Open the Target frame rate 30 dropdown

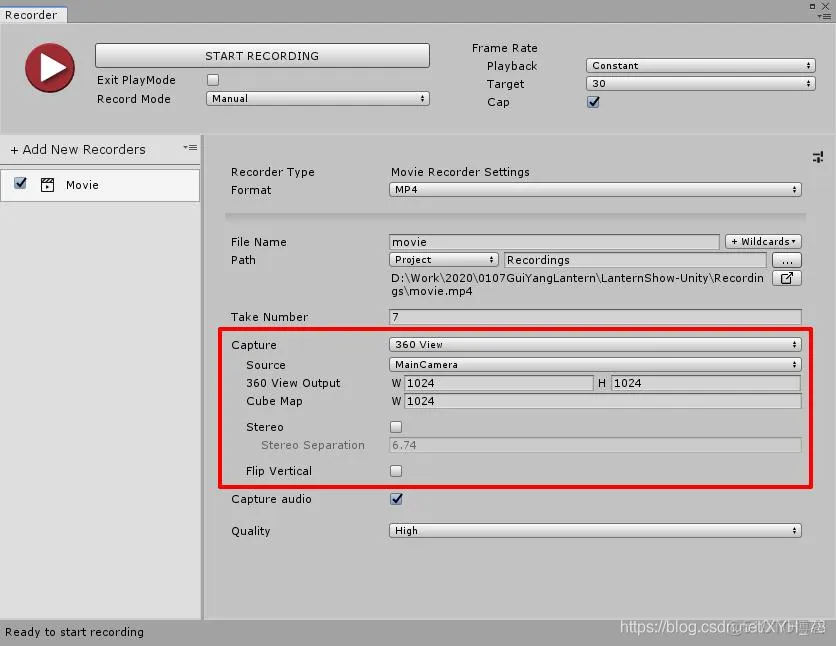(700, 84)
